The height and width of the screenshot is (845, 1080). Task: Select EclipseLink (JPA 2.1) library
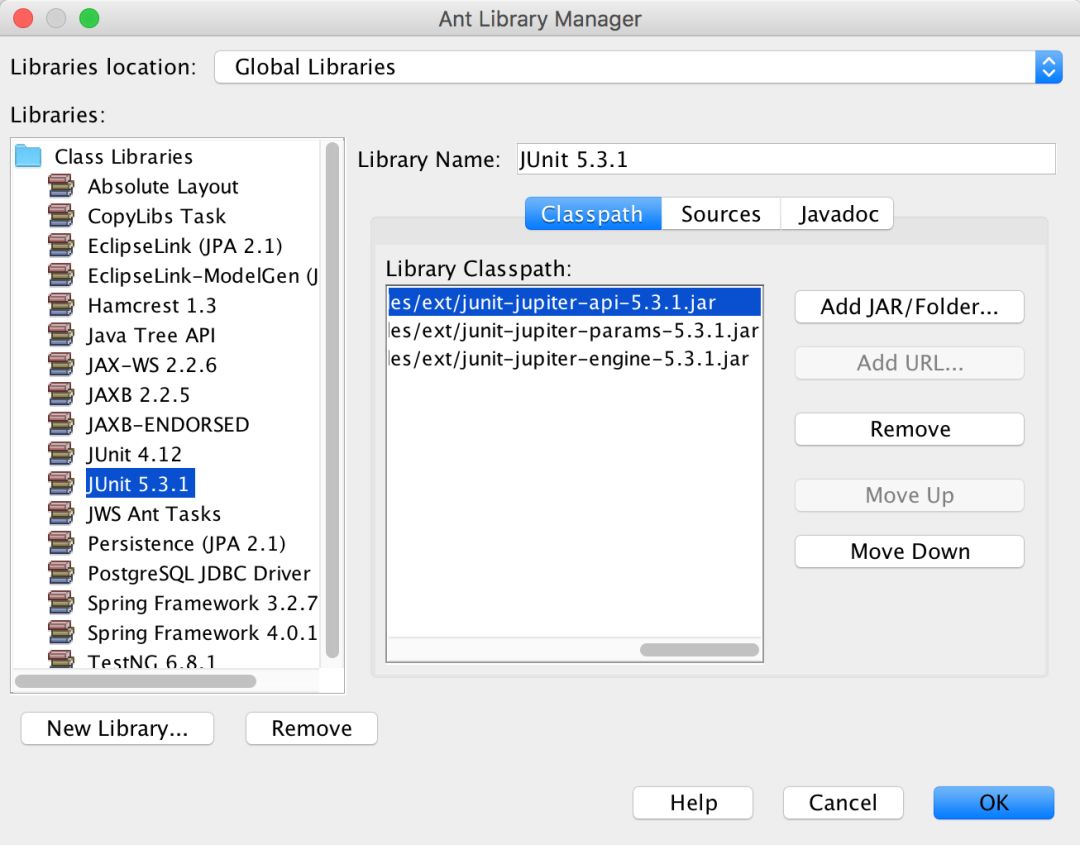185,246
